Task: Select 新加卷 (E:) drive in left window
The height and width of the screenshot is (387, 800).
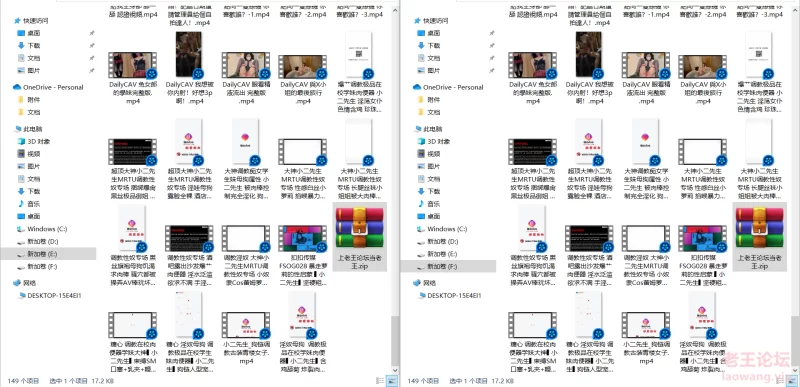Action: point(48,253)
